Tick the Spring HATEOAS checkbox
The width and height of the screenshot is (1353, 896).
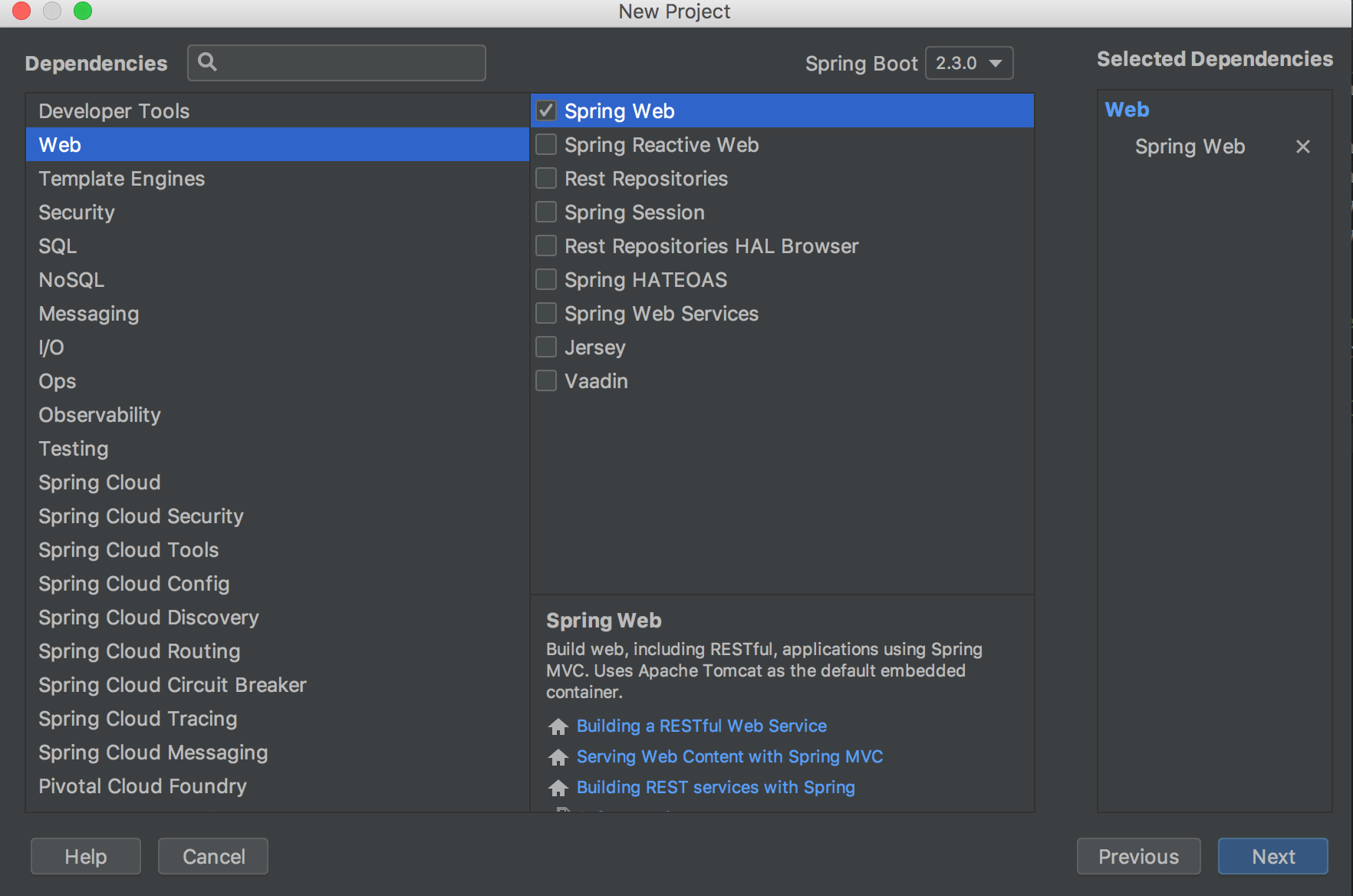(x=546, y=280)
